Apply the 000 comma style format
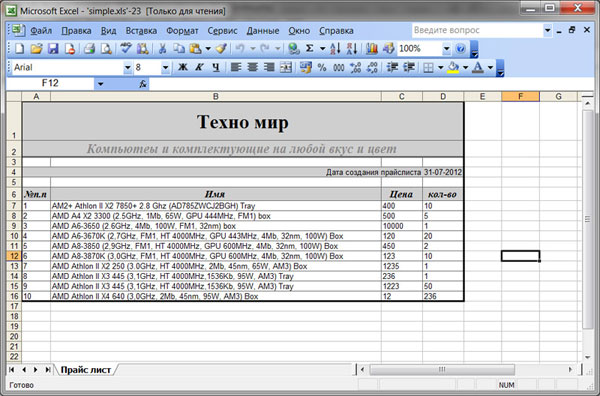The image size is (600, 396). (339, 68)
